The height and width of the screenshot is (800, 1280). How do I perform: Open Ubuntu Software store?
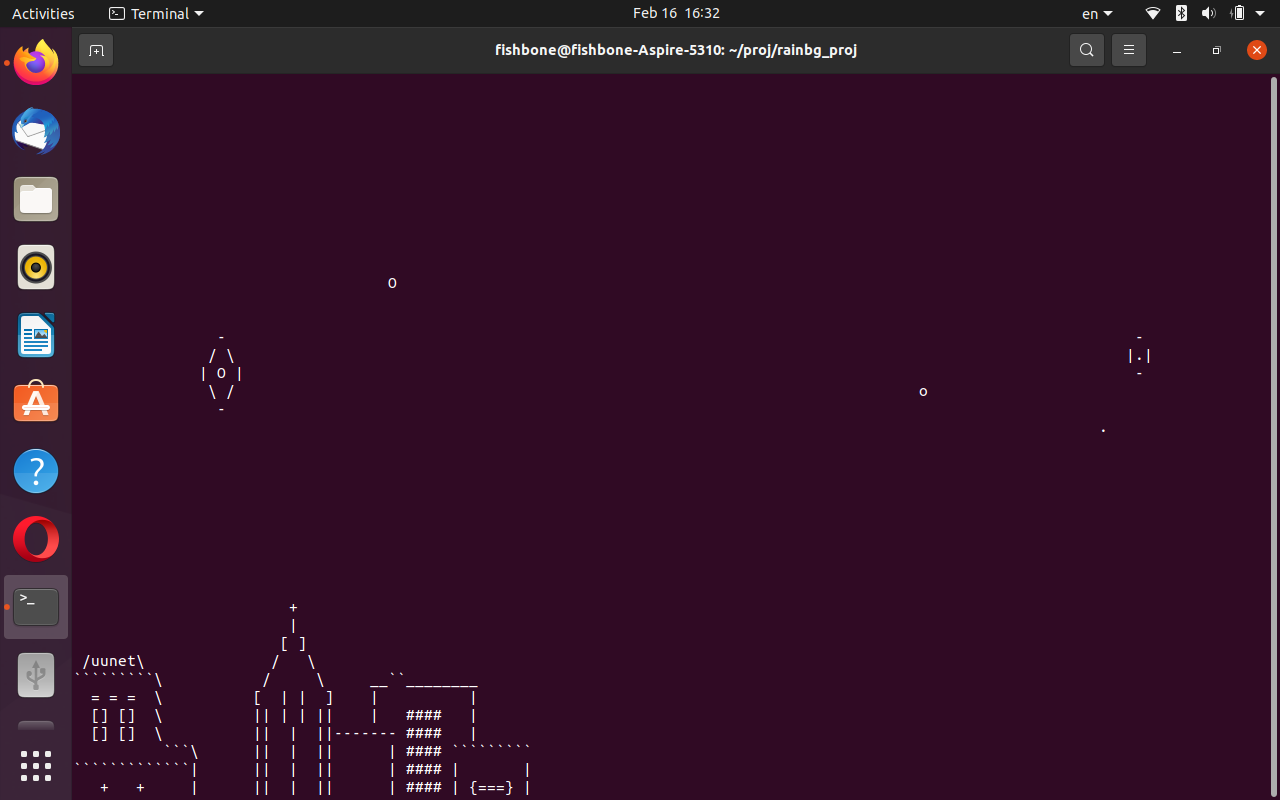click(x=36, y=402)
